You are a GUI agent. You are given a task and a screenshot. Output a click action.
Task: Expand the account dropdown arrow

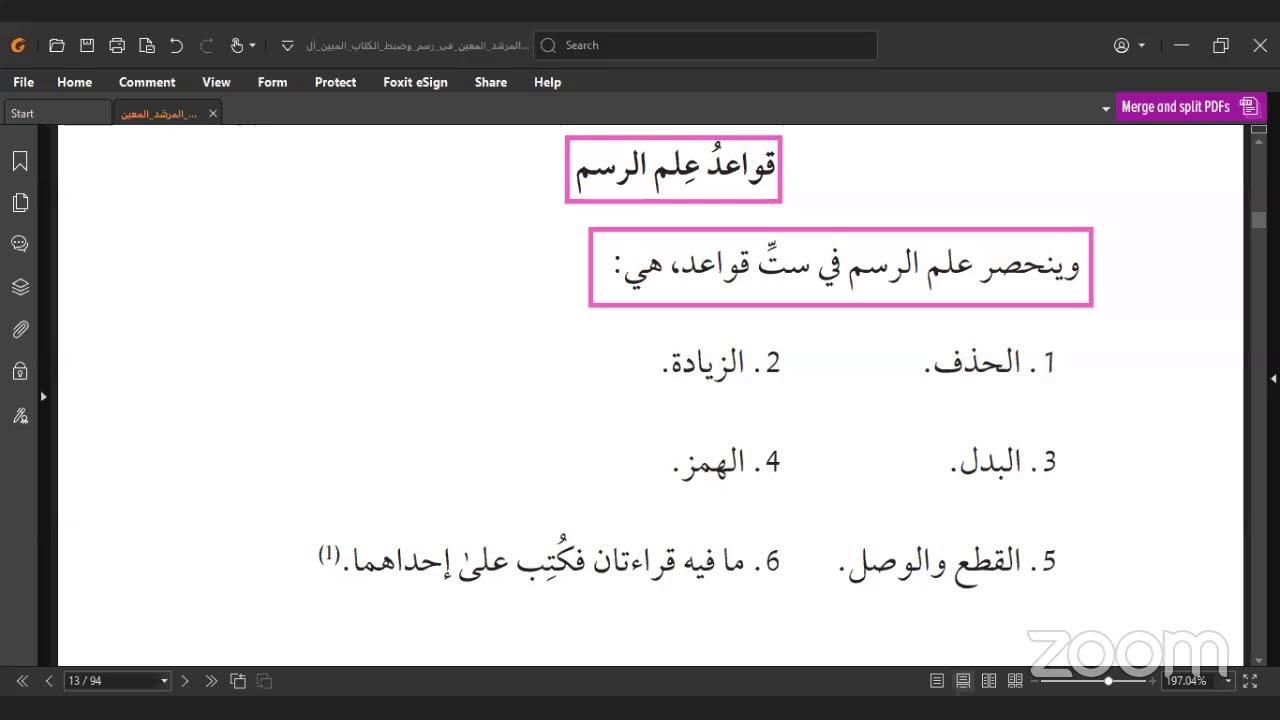click(1142, 46)
